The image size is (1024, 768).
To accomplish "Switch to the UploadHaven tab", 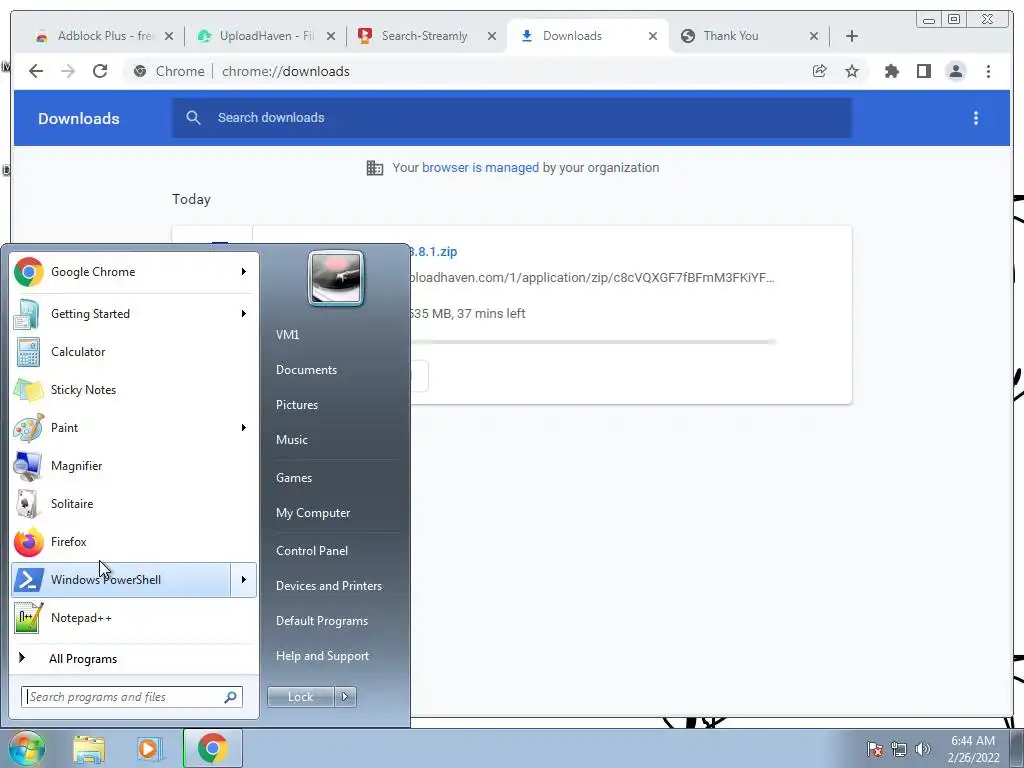I will tap(266, 36).
